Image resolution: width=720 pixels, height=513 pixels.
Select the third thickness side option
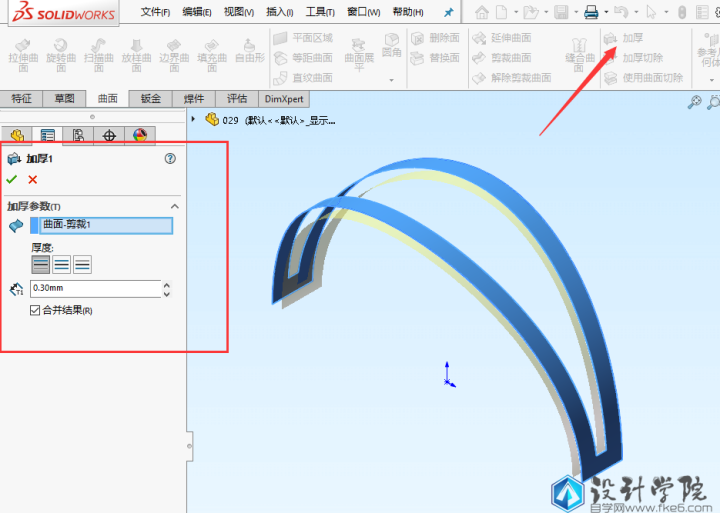[82, 264]
